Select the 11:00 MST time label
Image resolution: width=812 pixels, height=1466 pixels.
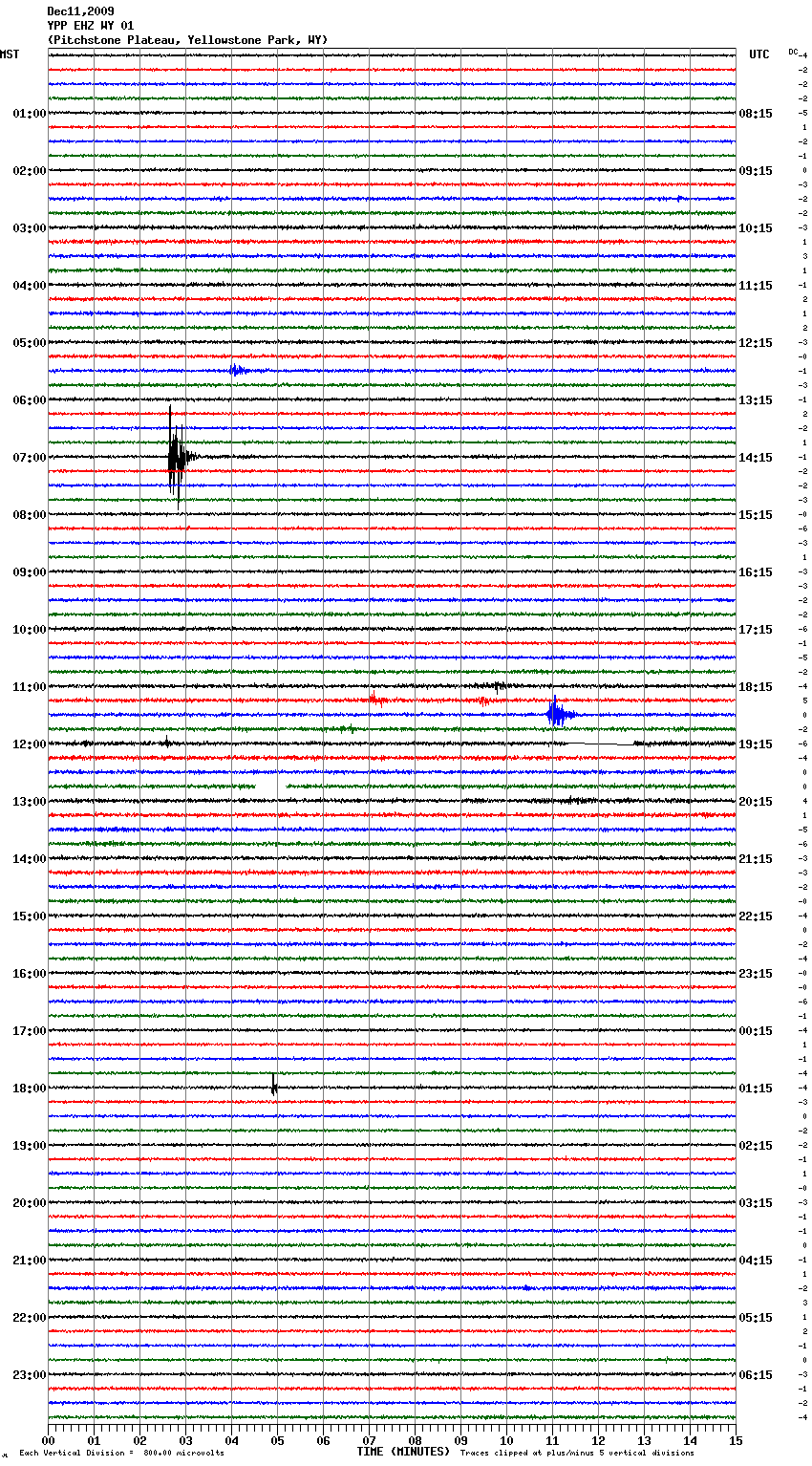pos(29,687)
